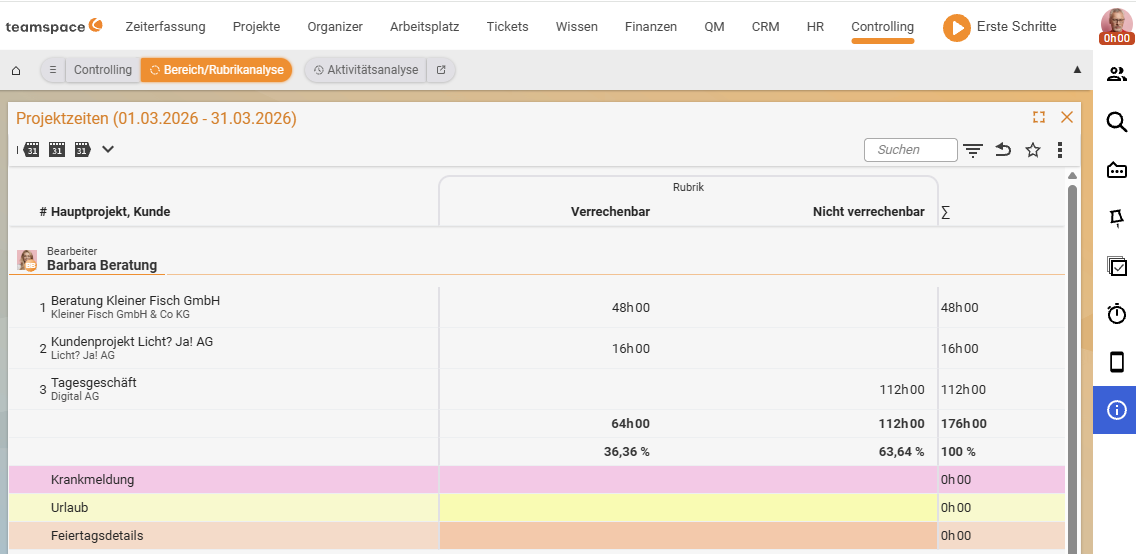
Task: Click the Krankmeldung row label
Action: point(93,479)
